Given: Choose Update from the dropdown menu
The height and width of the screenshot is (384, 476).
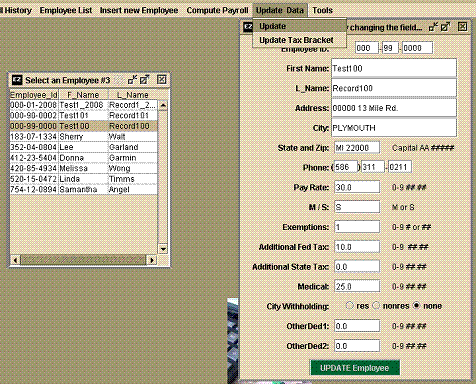Looking at the screenshot, I should (299, 26).
